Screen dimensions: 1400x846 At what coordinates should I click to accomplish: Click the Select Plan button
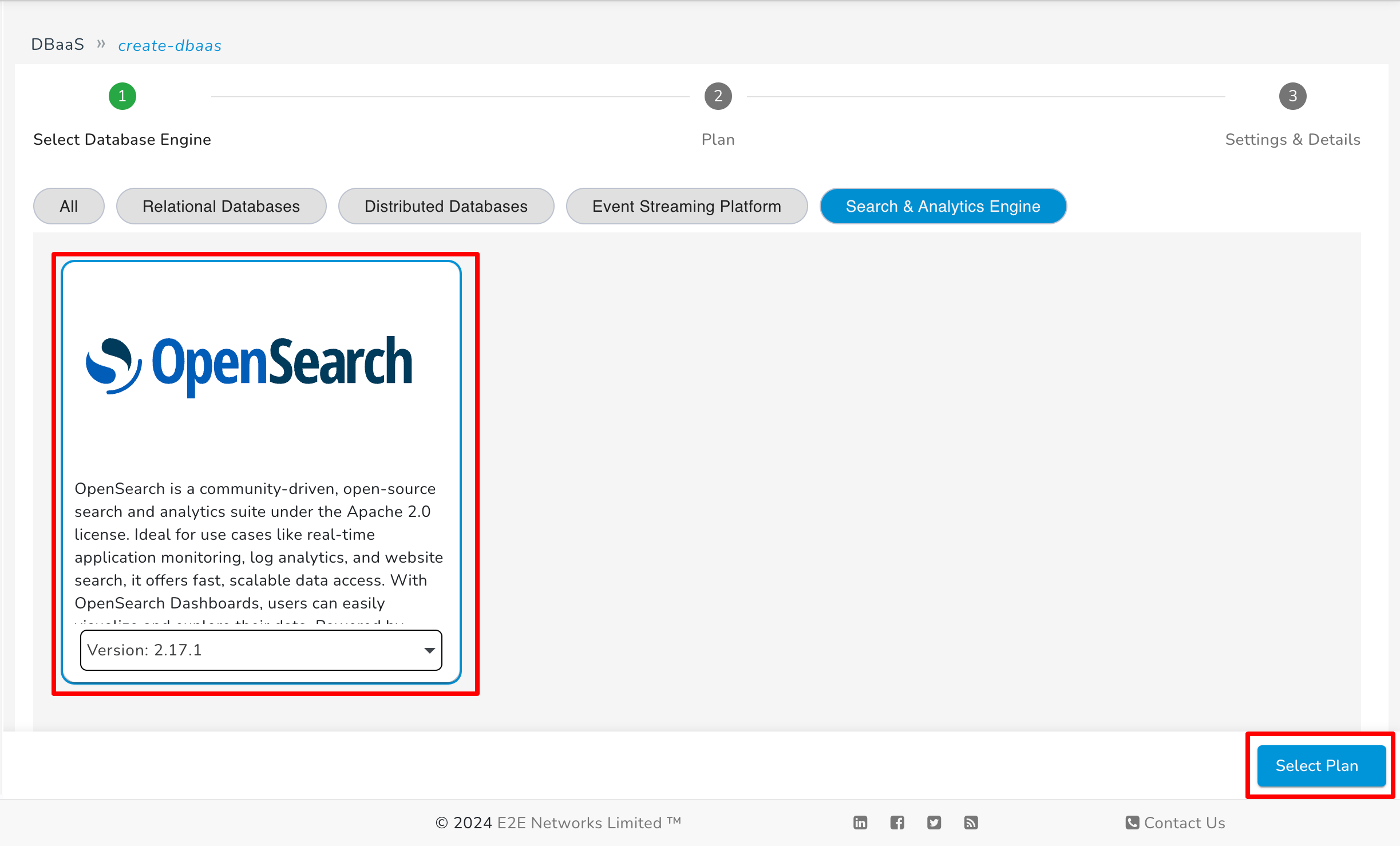click(x=1321, y=765)
